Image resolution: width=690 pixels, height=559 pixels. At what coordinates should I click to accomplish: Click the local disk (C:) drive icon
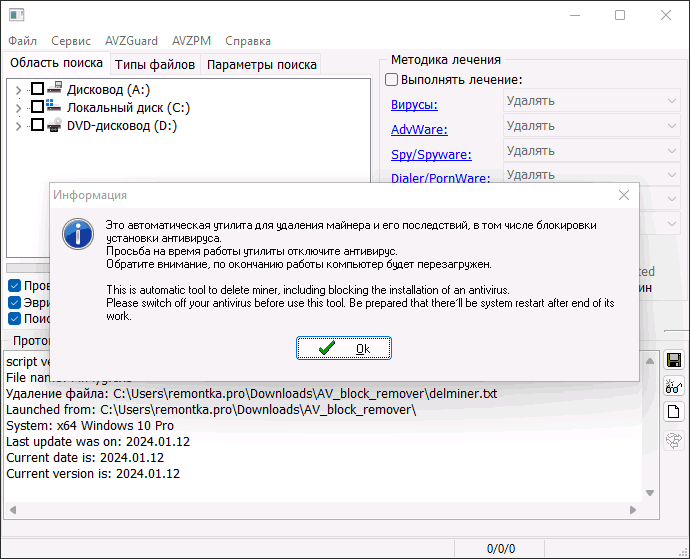point(55,107)
